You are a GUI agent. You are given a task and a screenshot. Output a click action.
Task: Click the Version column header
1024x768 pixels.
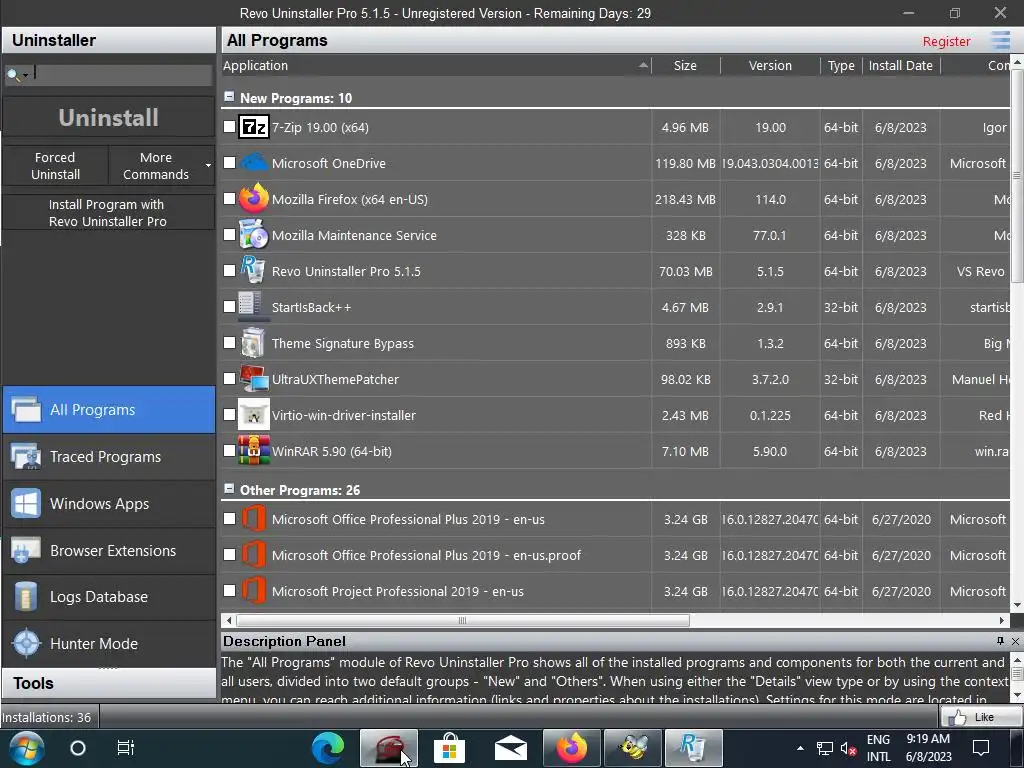[771, 65]
